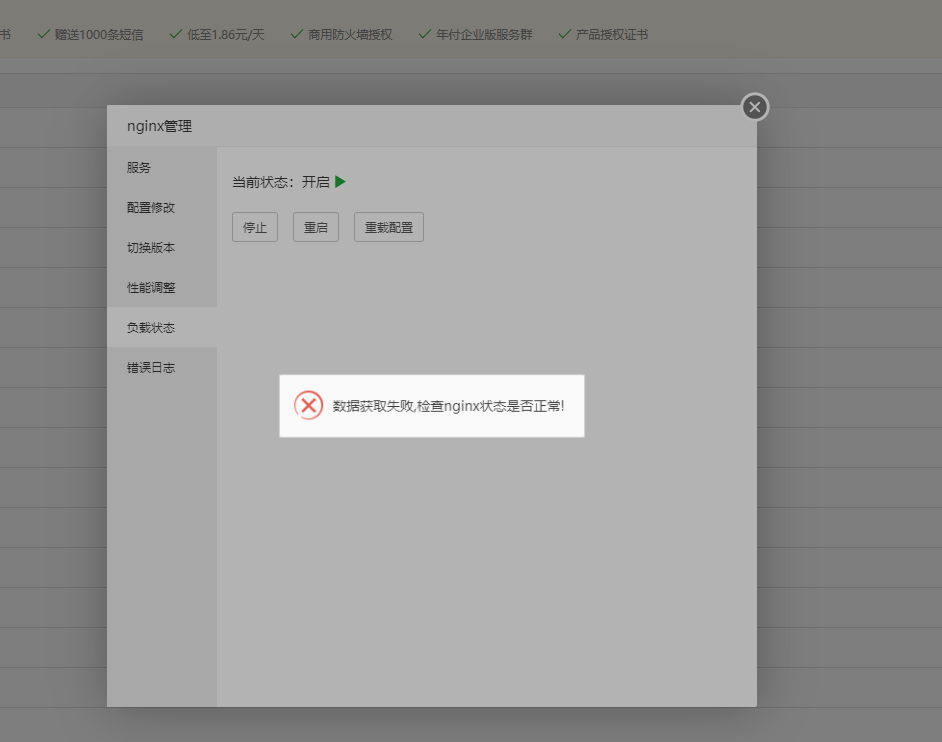The image size is (942, 742).
Task: Click the red error X icon
Action: pyautogui.click(x=308, y=406)
